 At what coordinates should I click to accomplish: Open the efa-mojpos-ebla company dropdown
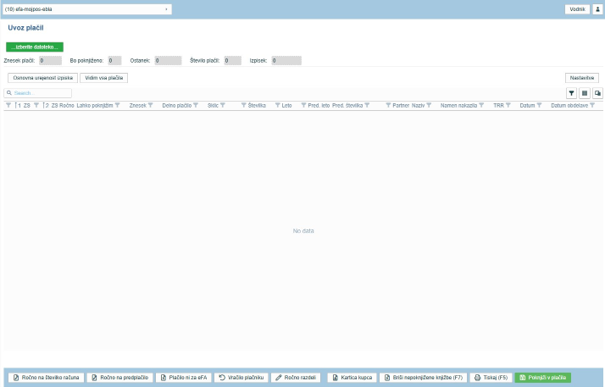87,9
